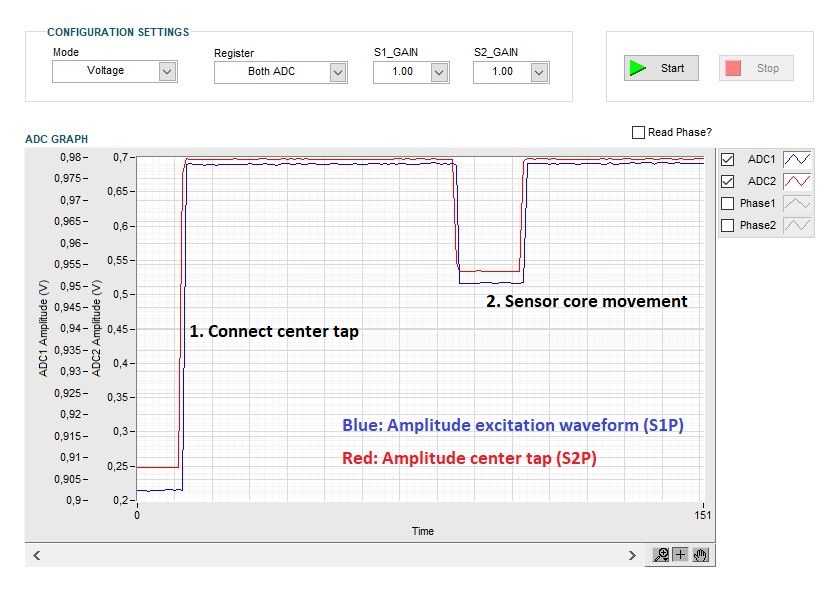
Task: Click the graph scrollbar right arrow
Action: (x=632, y=556)
